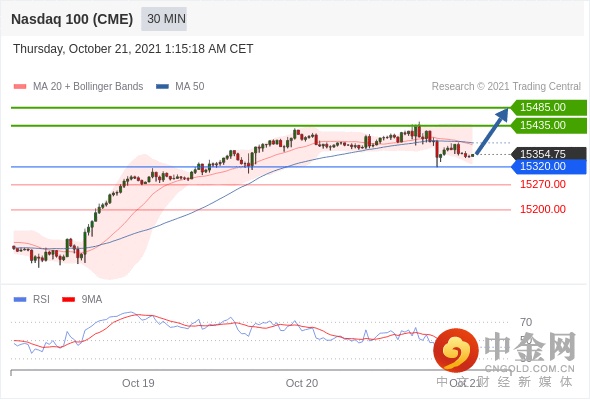
Task: Click the RSI 70 level label
Action: tap(526, 322)
